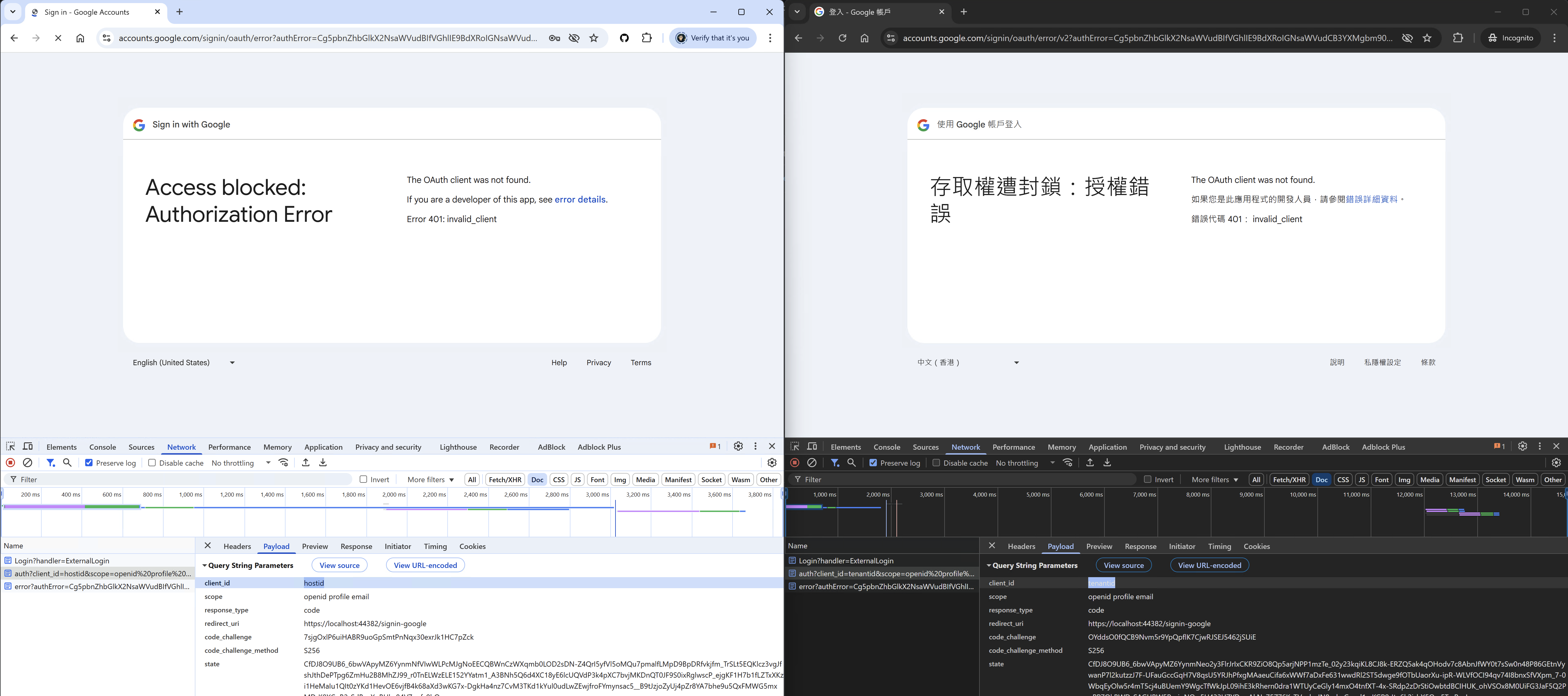Click View URL-encoded button in left Payload pane
1568x696 pixels.
(425, 565)
